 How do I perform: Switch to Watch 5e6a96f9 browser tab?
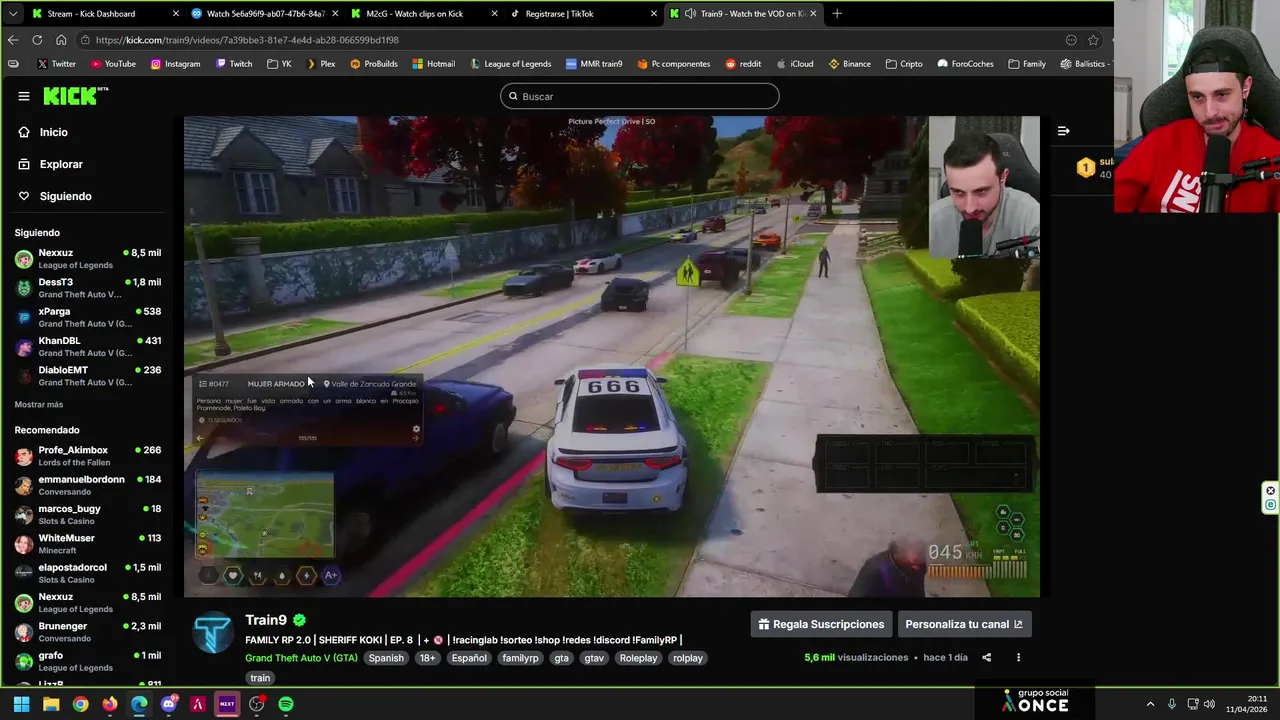click(264, 14)
